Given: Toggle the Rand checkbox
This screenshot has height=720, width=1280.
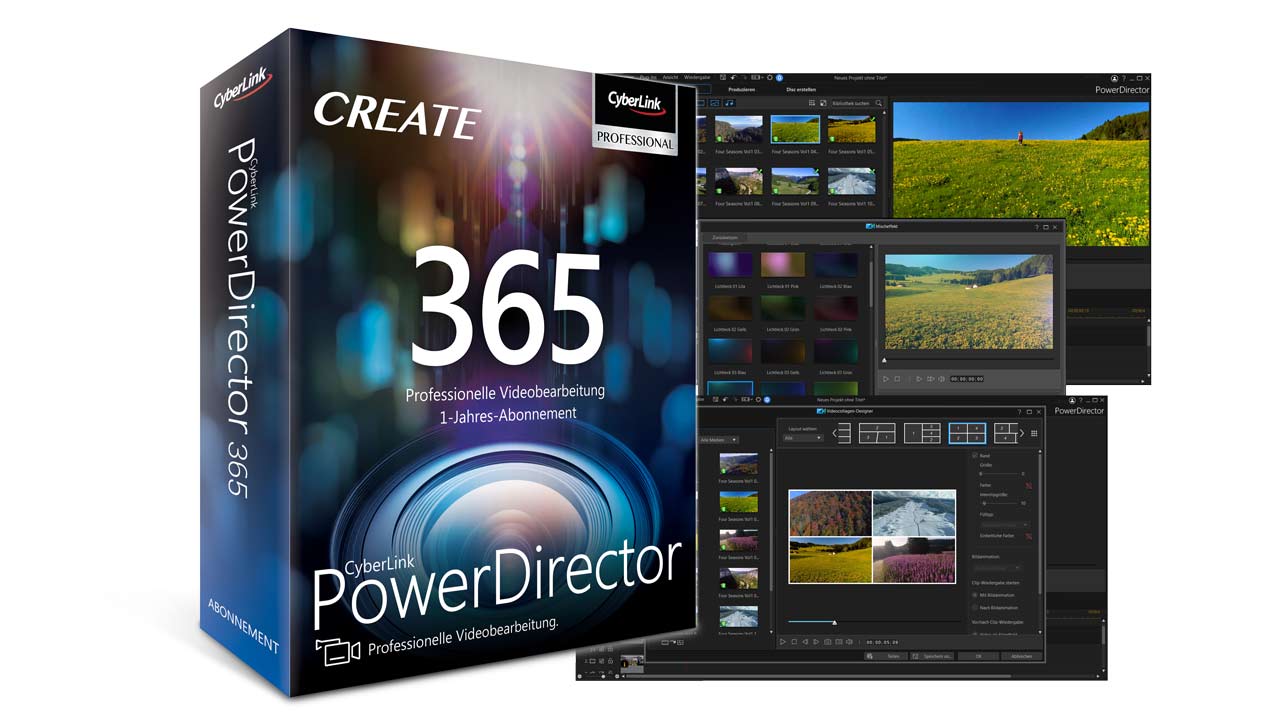Looking at the screenshot, I should point(975,456).
